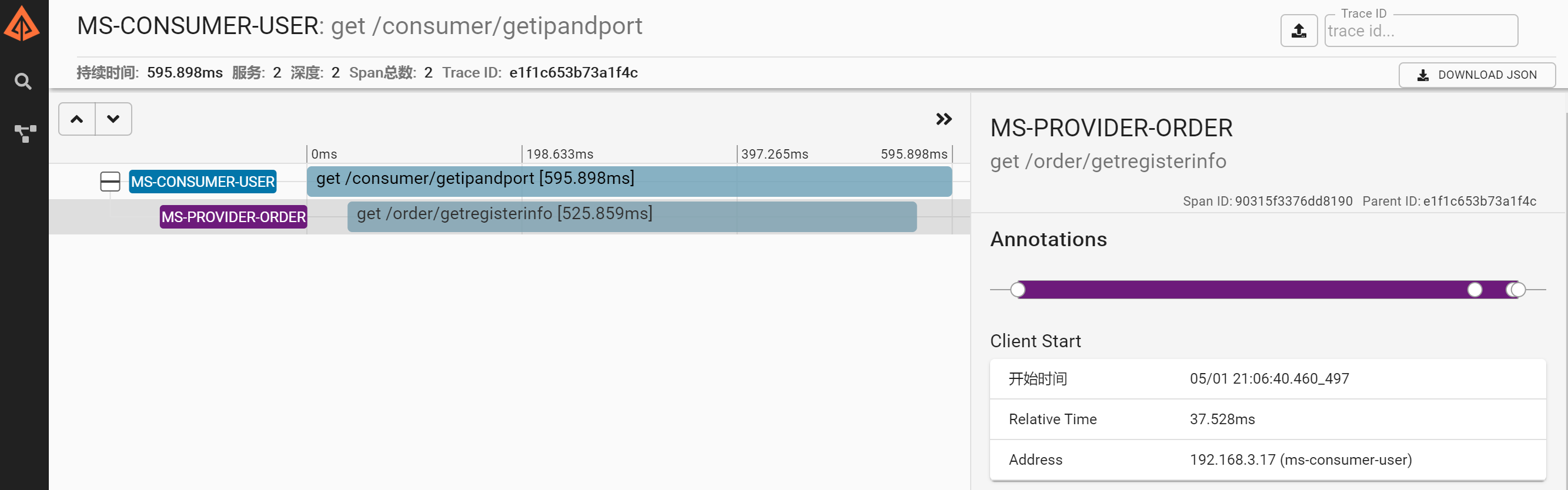Screen dimensions: 1568x490
Task: Select the MS-CONSUMER-USER service label
Action: [203, 182]
